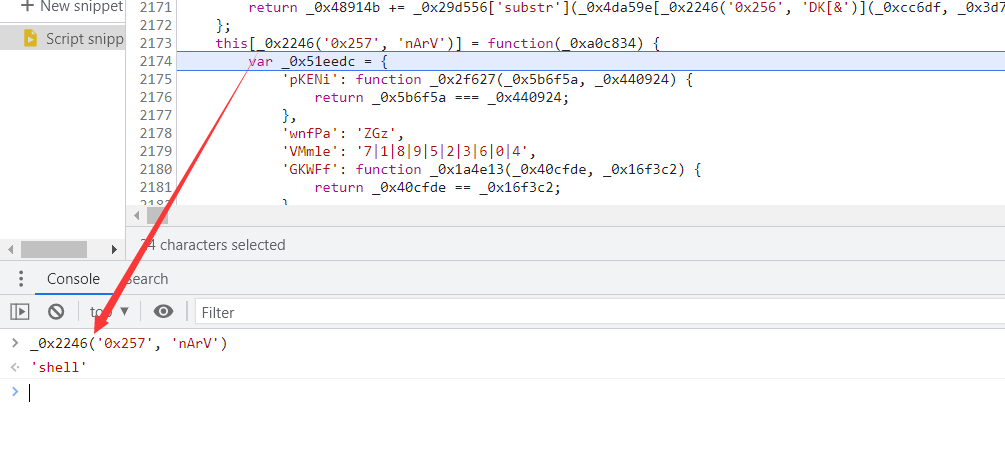Click the 'GKWFf' key in code

click(312, 169)
